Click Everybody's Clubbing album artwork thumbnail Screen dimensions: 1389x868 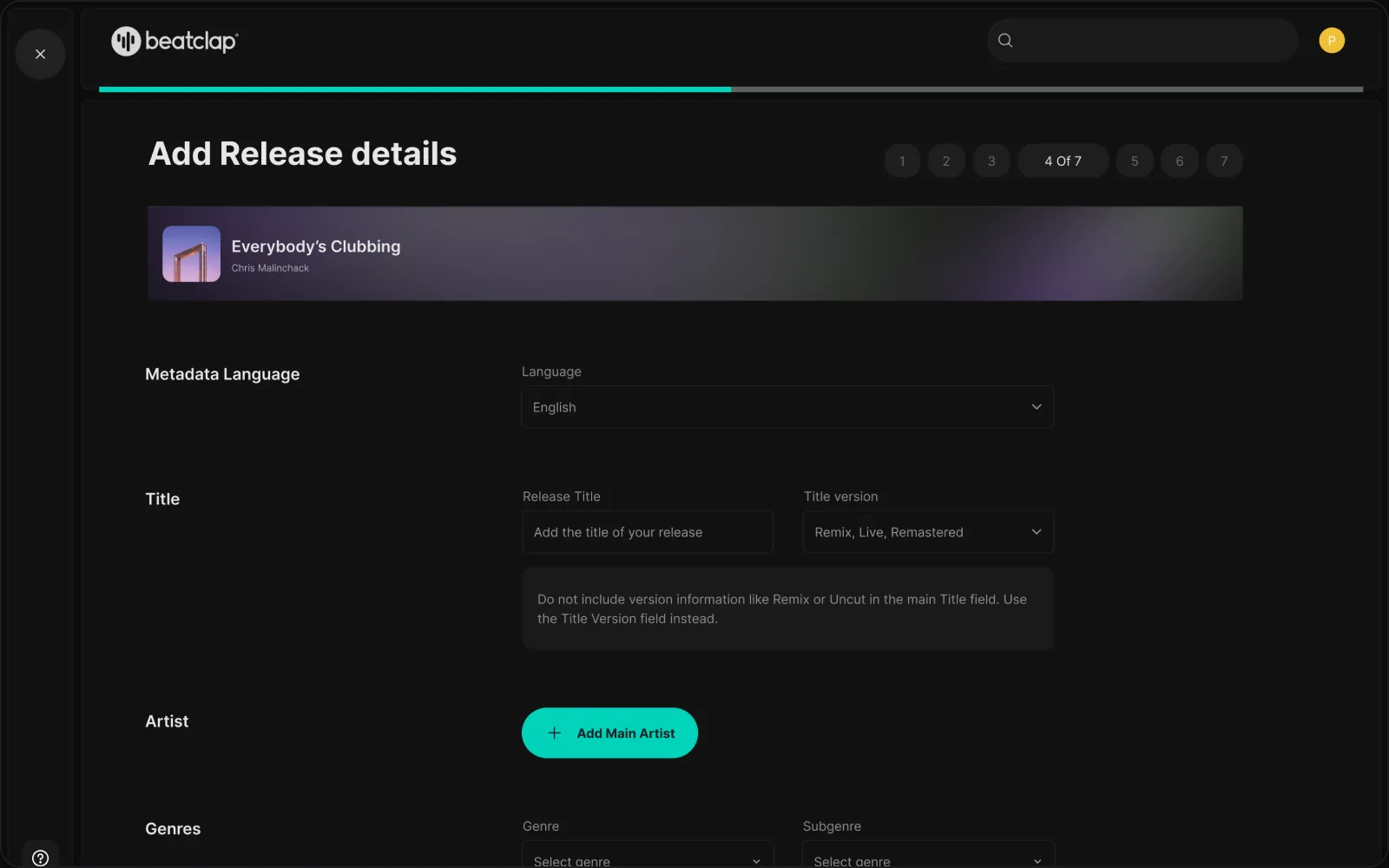[191, 253]
